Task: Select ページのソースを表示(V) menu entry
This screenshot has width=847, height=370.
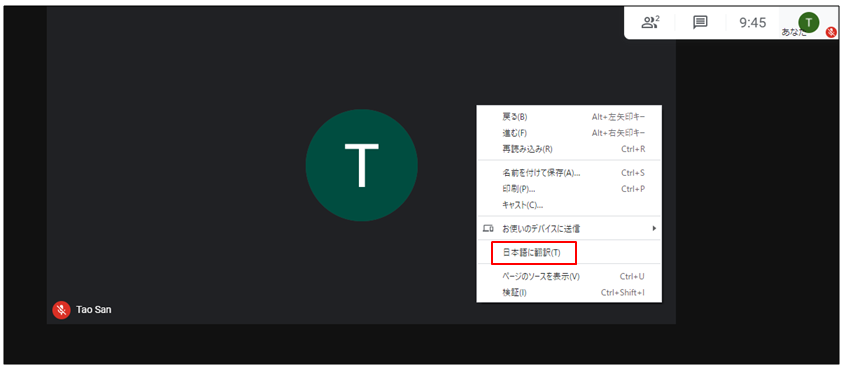Action: click(x=569, y=277)
